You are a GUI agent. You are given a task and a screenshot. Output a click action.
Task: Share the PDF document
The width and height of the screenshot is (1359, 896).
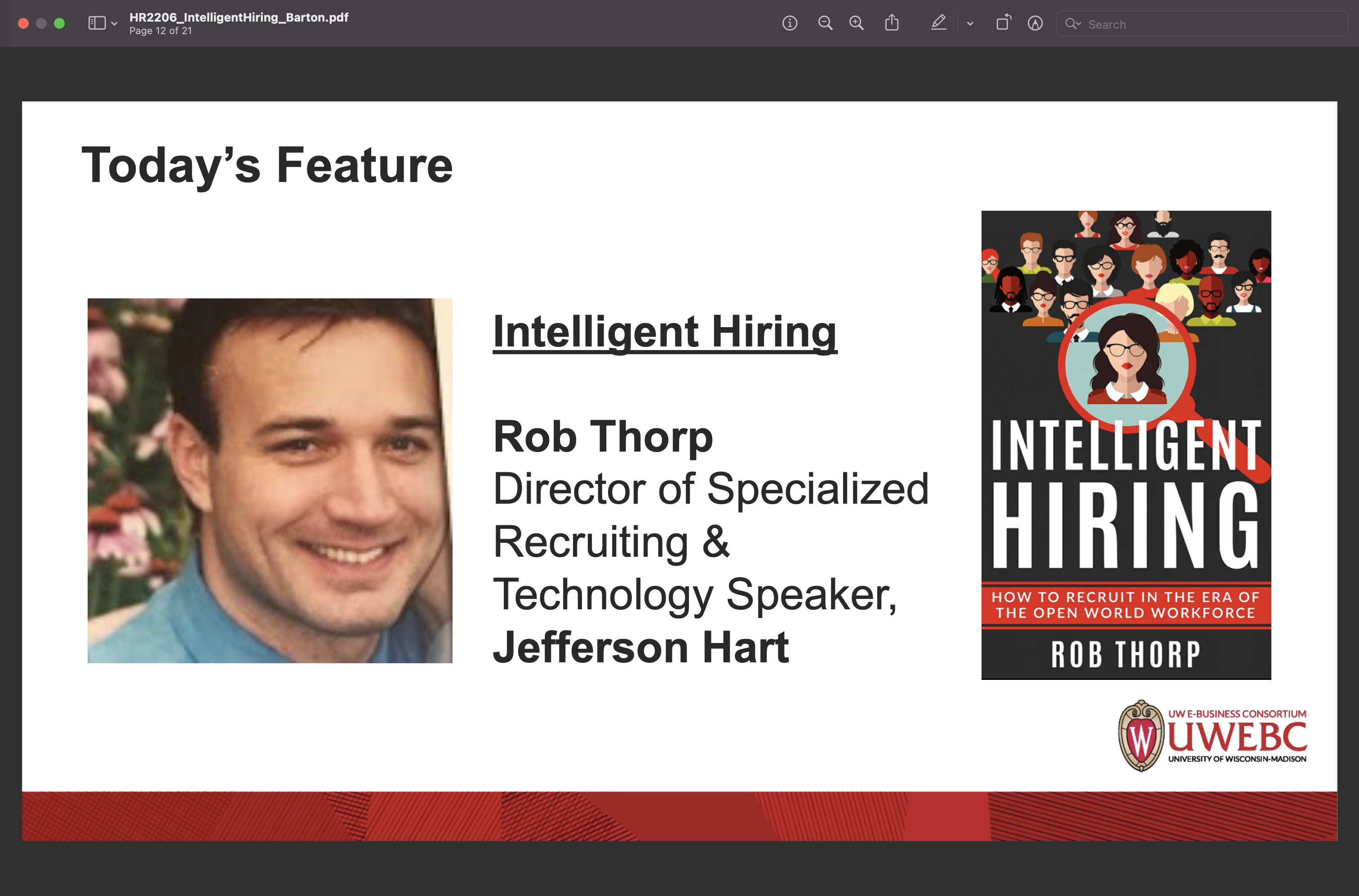point(892,23)
